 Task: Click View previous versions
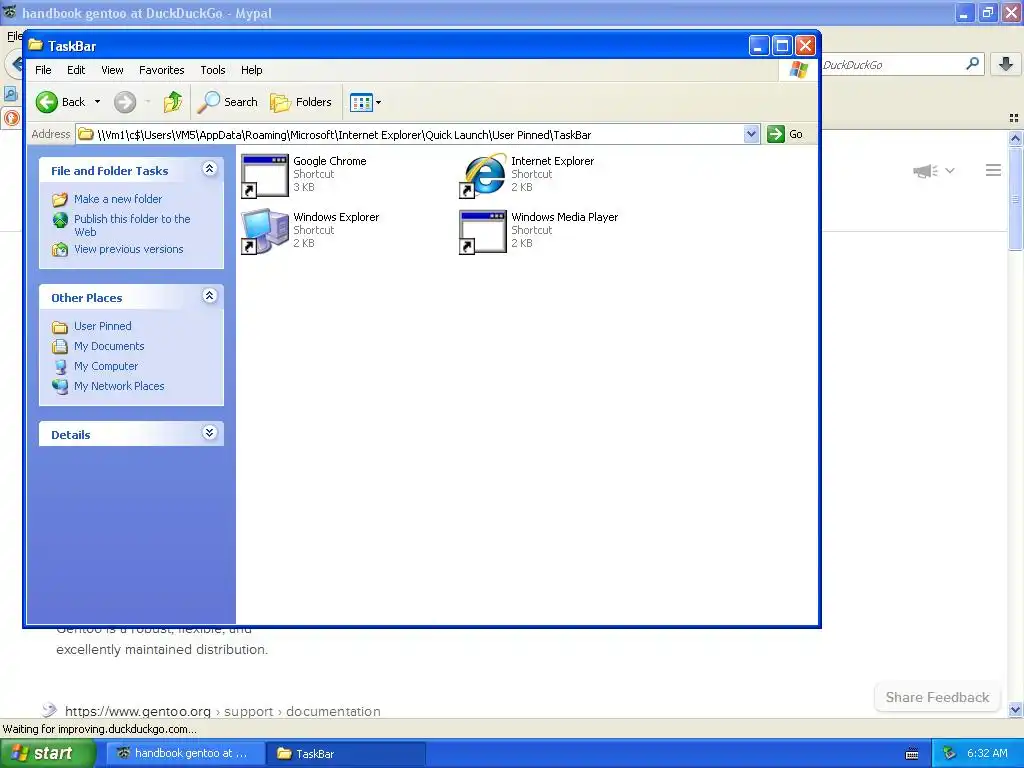129,249
